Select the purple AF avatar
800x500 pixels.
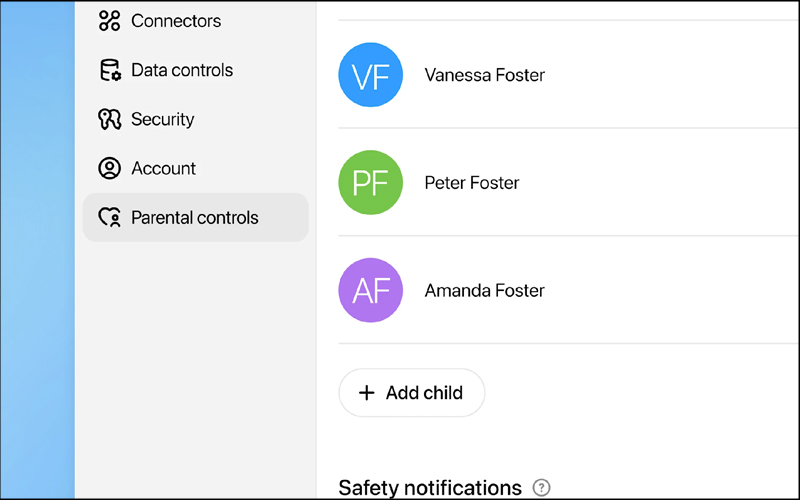tap(371, 291)
